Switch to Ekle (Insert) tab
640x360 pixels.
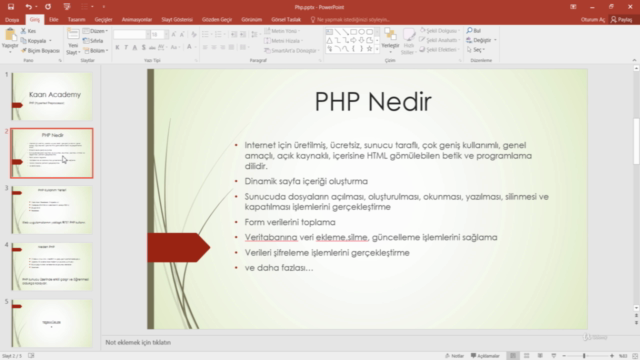53,20
